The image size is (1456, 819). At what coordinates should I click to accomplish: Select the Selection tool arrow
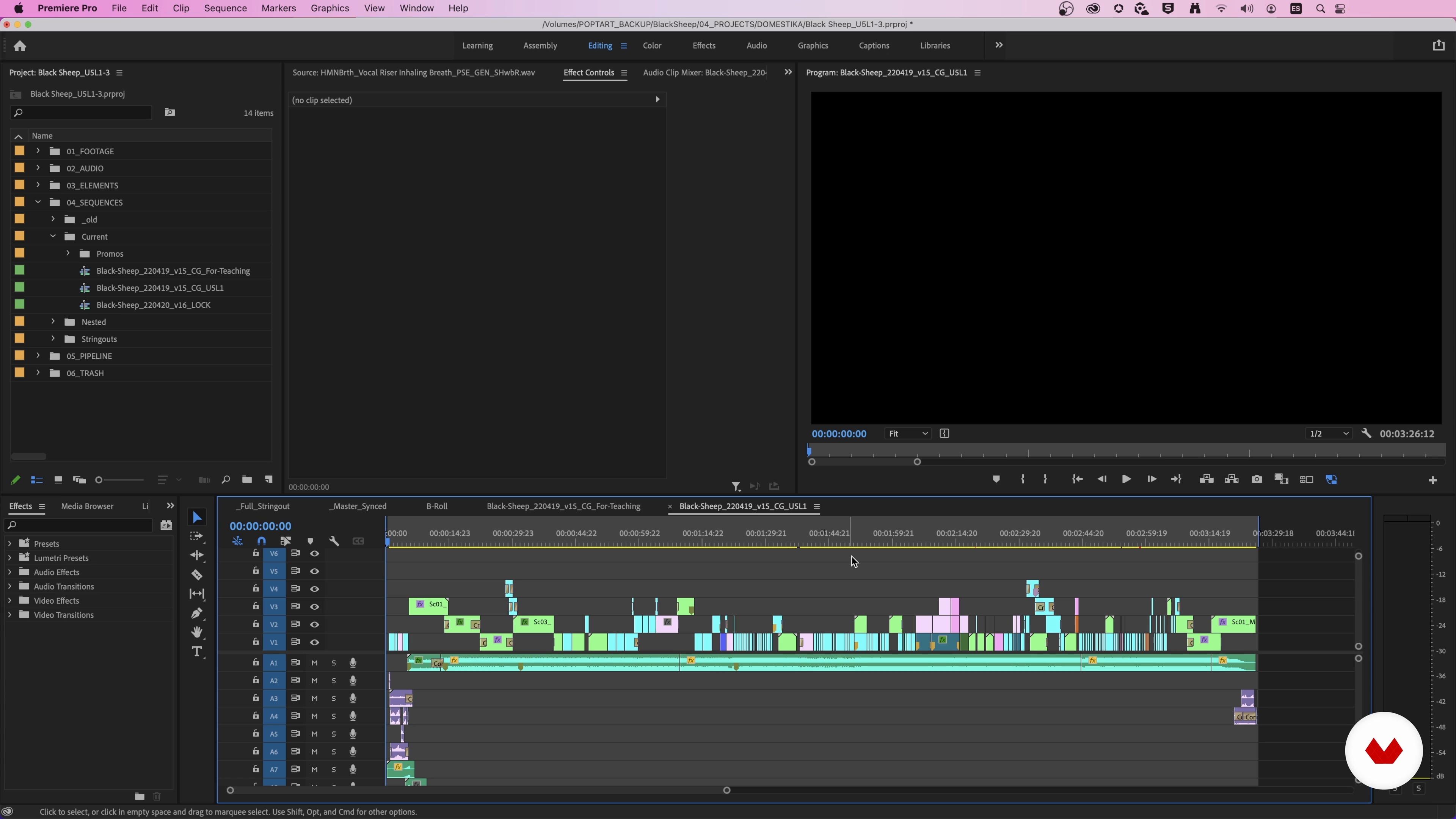[x=197, y=517]
